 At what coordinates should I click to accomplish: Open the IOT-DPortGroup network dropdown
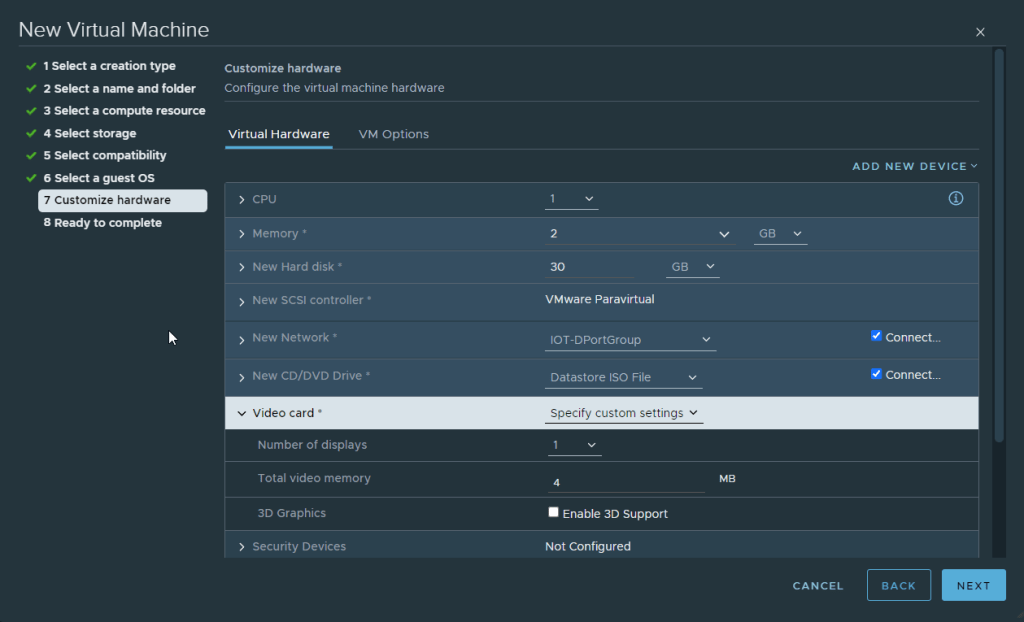pos(631,340)
